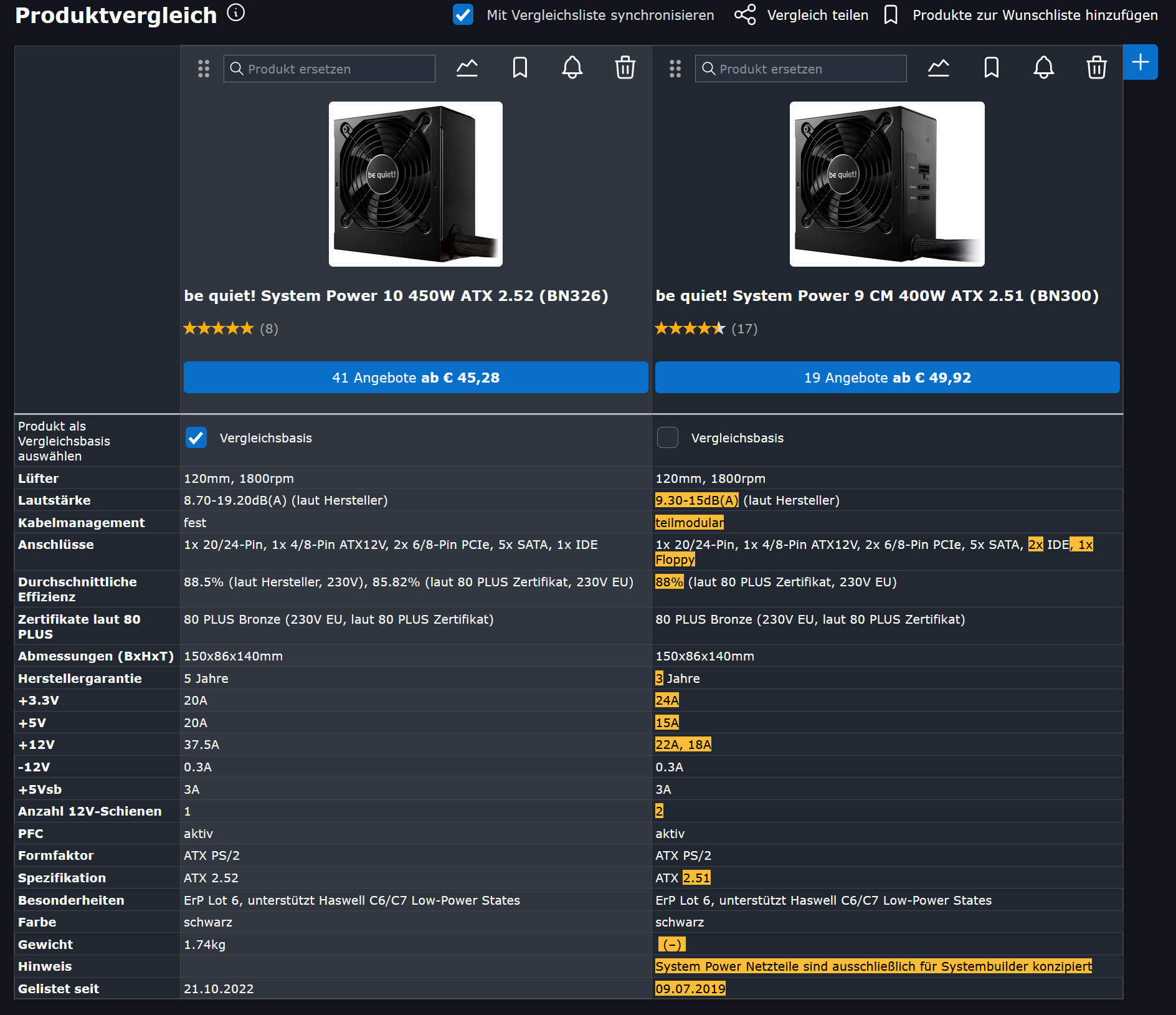Viewport: 1176px width, 1015px height.
Task: Delete System Power 9 CM 400W from comparison
Action: [x=1097, y=68]
